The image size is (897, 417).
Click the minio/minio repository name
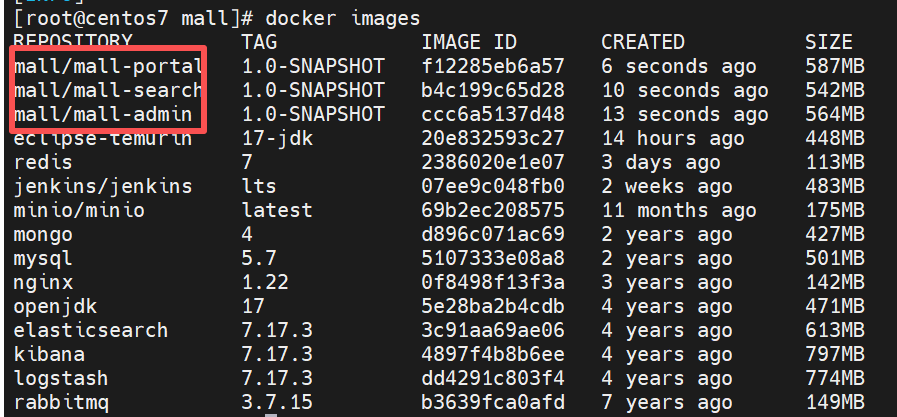coord(79,211)
